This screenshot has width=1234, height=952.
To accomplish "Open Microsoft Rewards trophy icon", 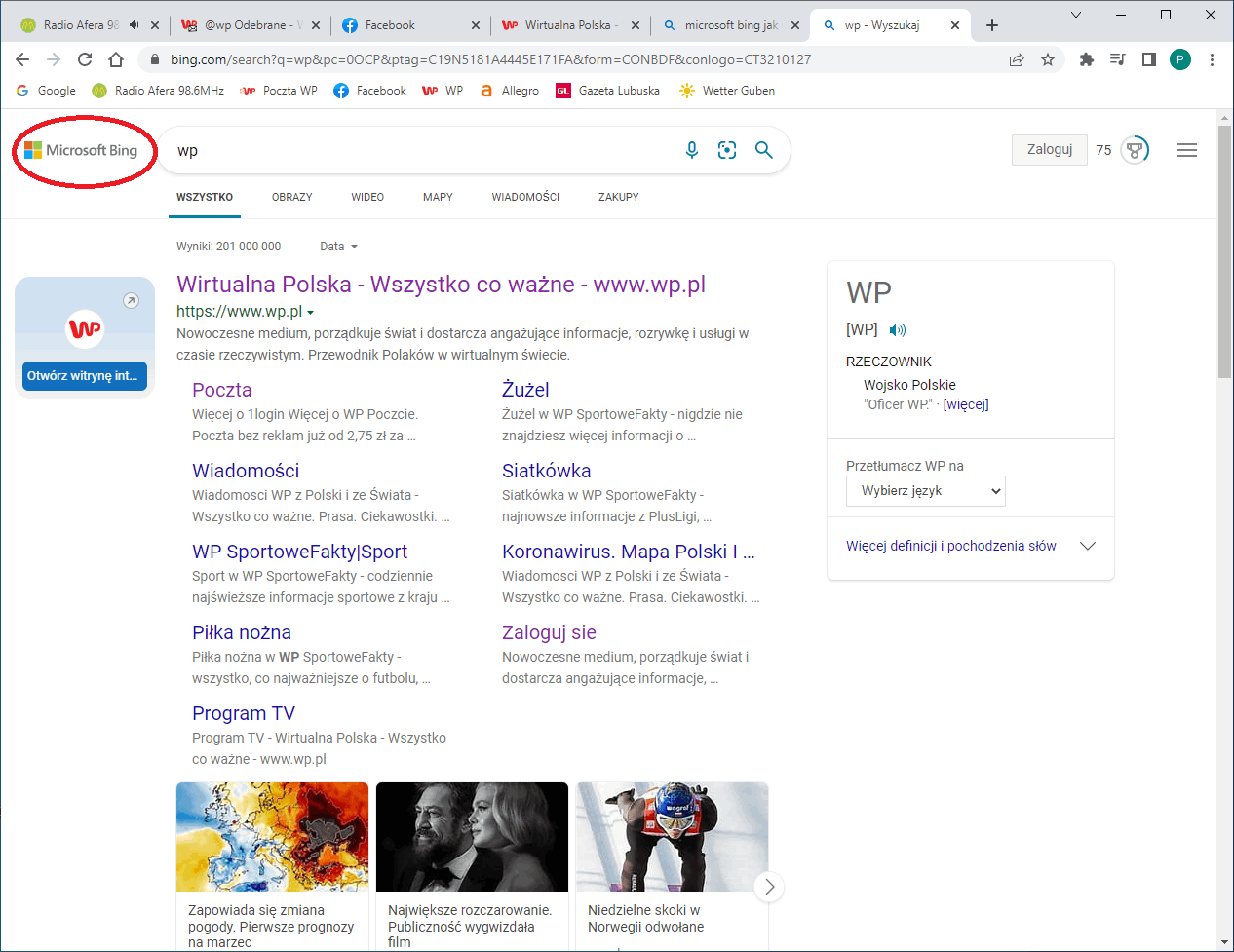I will click(1135, 150).
